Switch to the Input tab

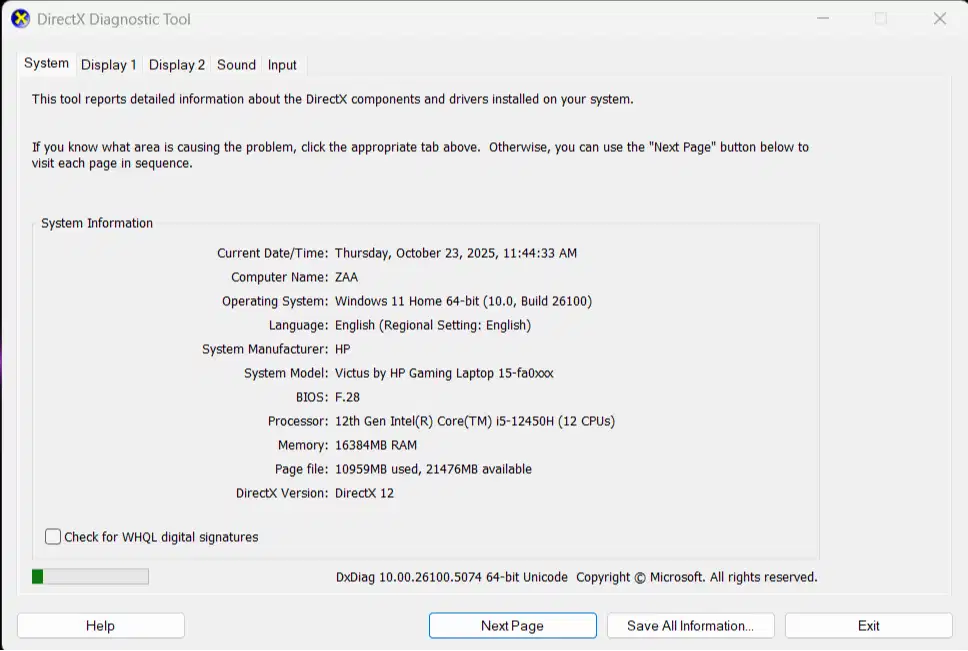(x=282, y=65)
